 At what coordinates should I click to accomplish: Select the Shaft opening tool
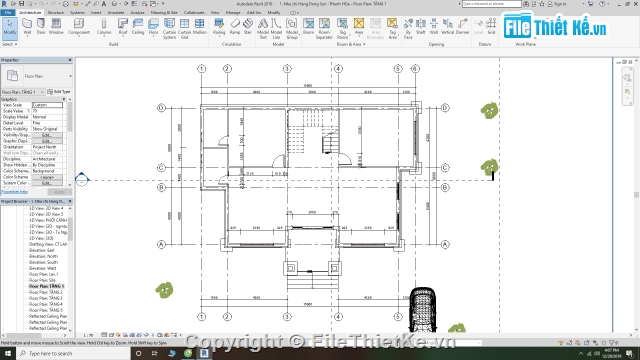[420, 27]
